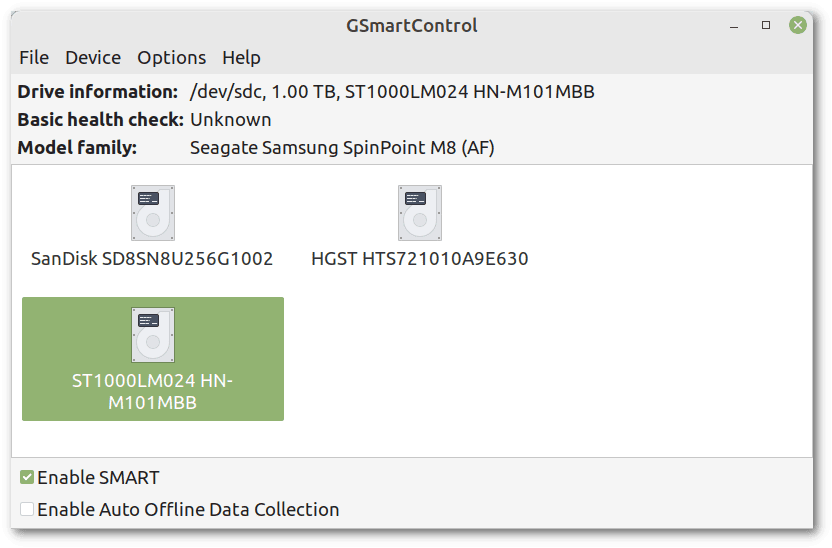The height and width of the screenshot is (548, 832).
Task: Open the Help menu
Action: coord(241,58)
